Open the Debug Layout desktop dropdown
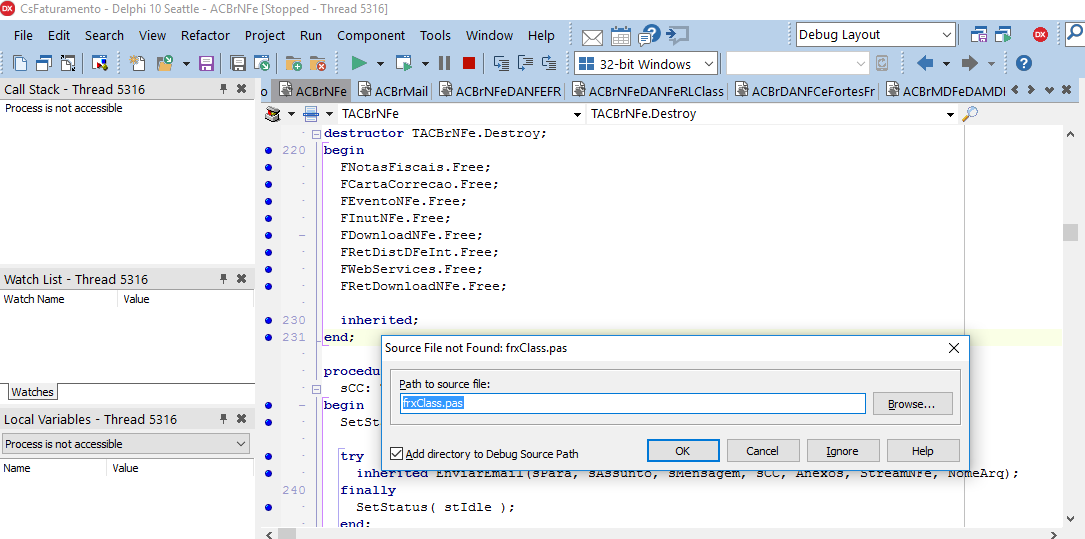1085x539 pixels. point(947,35)
